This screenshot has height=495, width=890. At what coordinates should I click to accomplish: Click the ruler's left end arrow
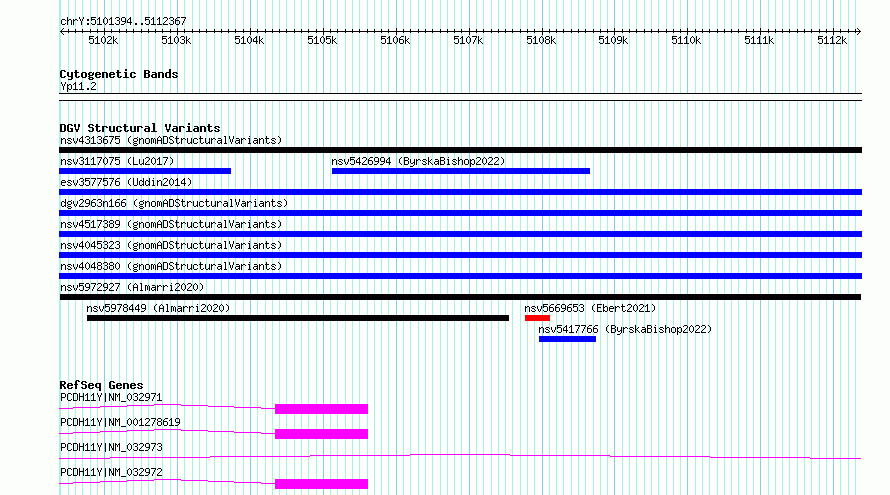tap(62, 32)
